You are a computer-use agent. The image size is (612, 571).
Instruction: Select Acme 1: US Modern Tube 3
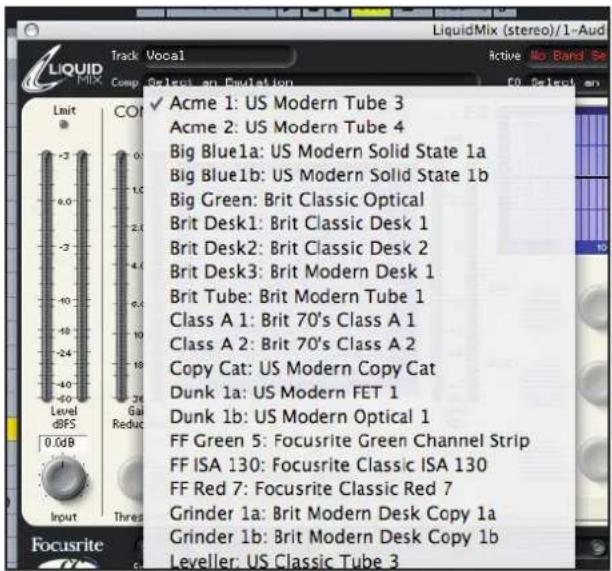[x=359, y=103]
